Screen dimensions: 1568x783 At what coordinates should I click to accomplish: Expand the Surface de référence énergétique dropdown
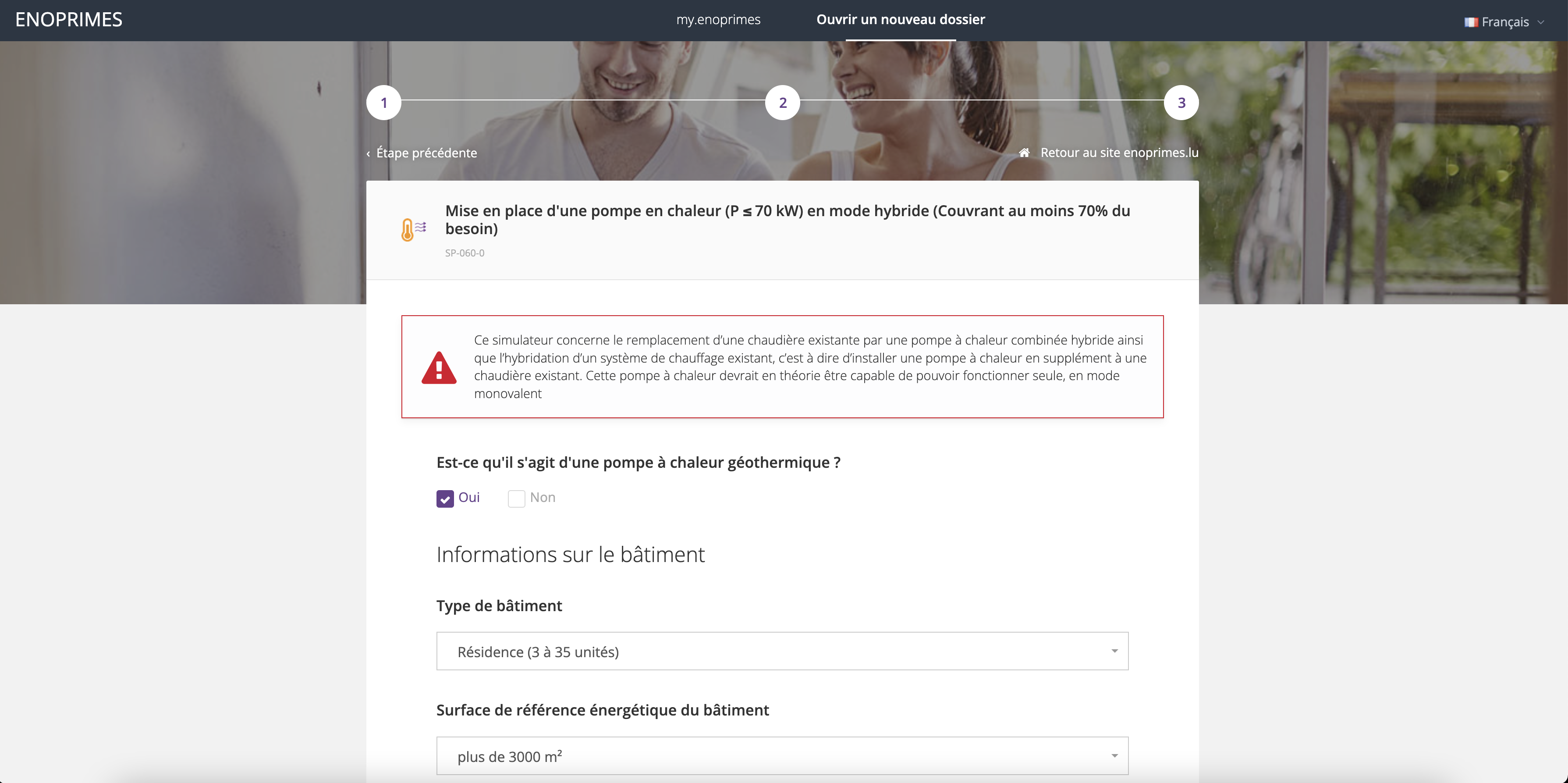click(782, 756)
